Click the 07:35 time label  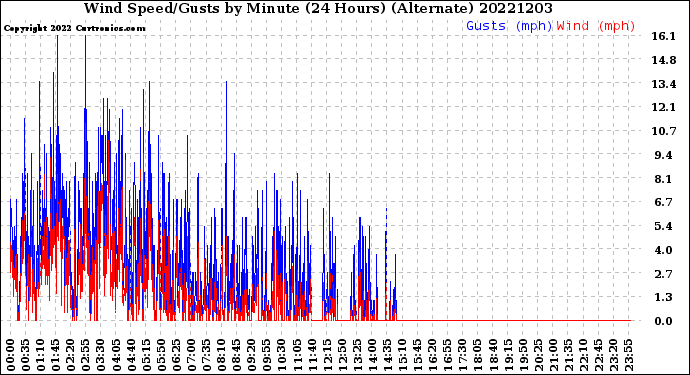pyautogui.click(x=206, y=355)
